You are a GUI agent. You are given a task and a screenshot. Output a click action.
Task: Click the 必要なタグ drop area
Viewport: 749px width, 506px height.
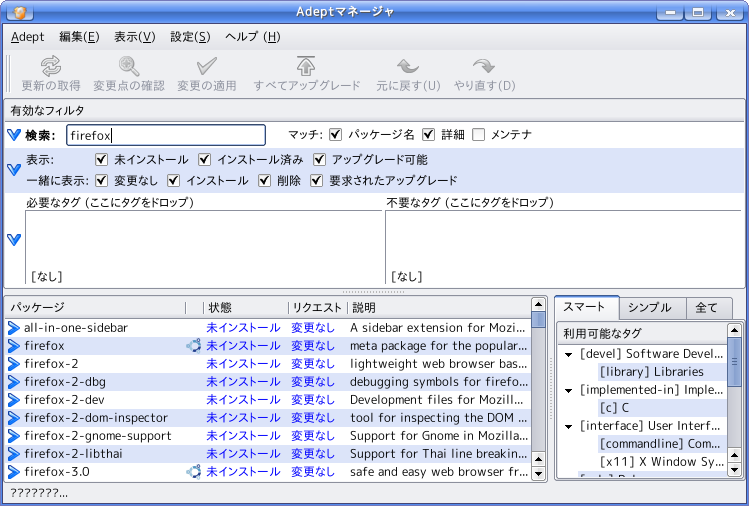pos(203,247)
